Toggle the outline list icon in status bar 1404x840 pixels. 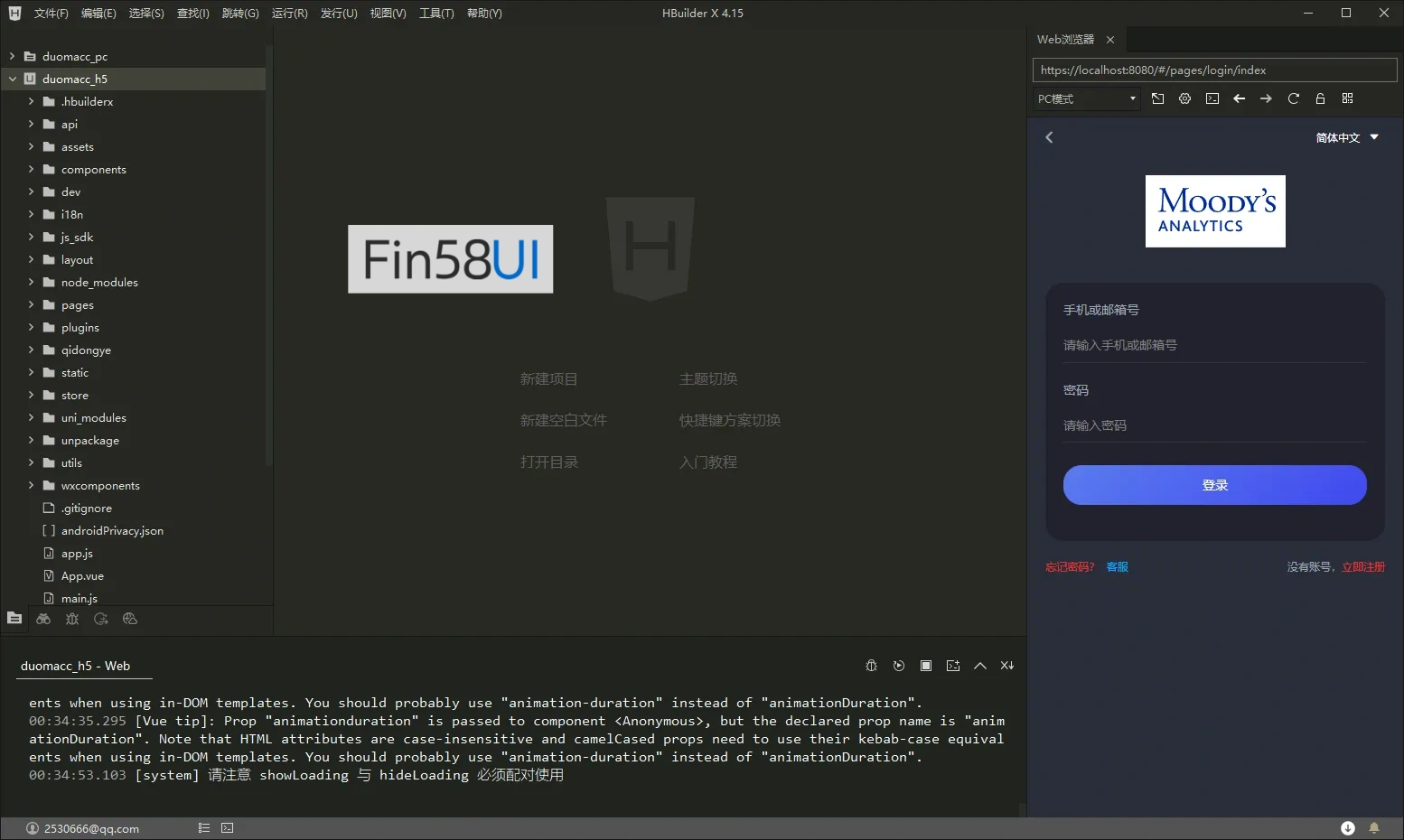tap(204, 827)
